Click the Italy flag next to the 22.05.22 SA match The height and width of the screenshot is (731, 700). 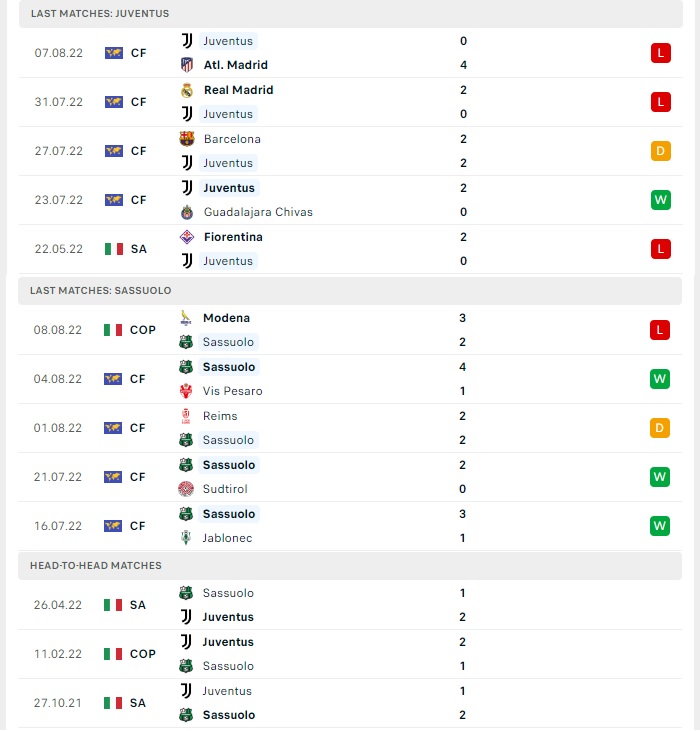(x=114, y=249)
